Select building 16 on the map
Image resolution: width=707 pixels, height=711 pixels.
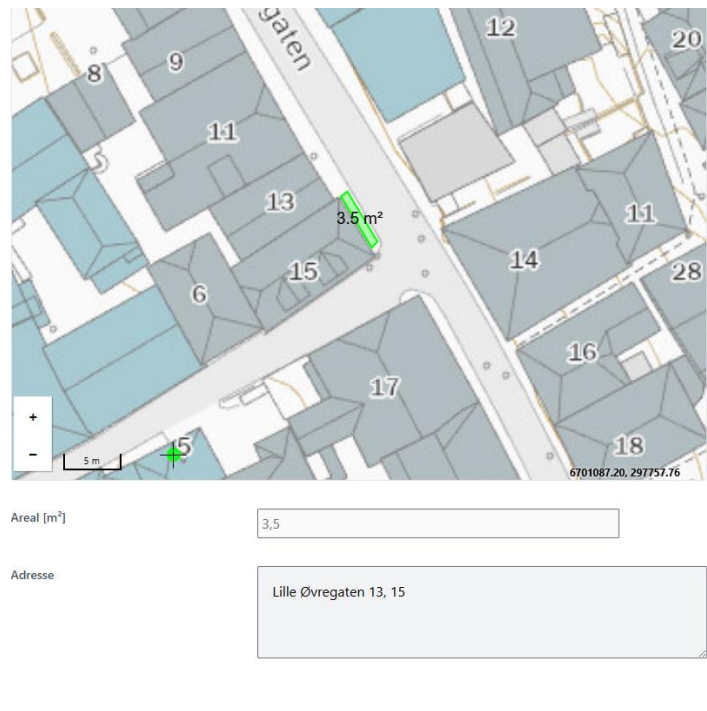tap(582, 351)
